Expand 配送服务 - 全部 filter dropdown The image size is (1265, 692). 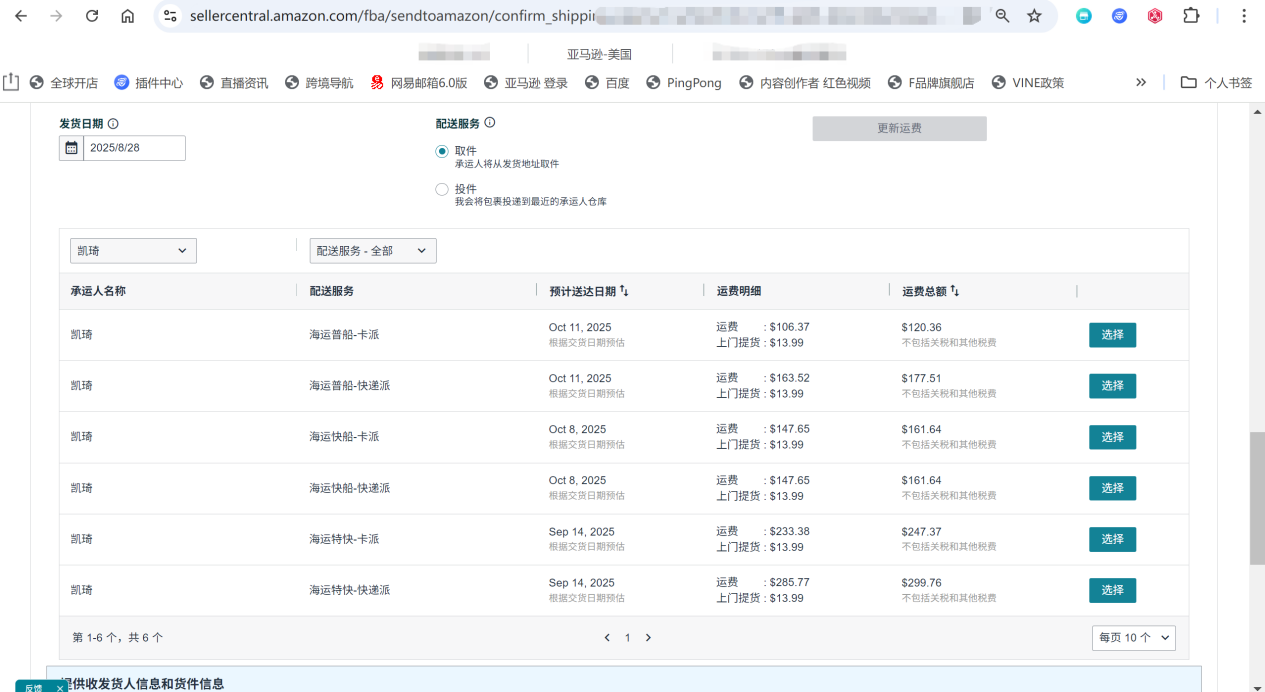coord(373,251)
